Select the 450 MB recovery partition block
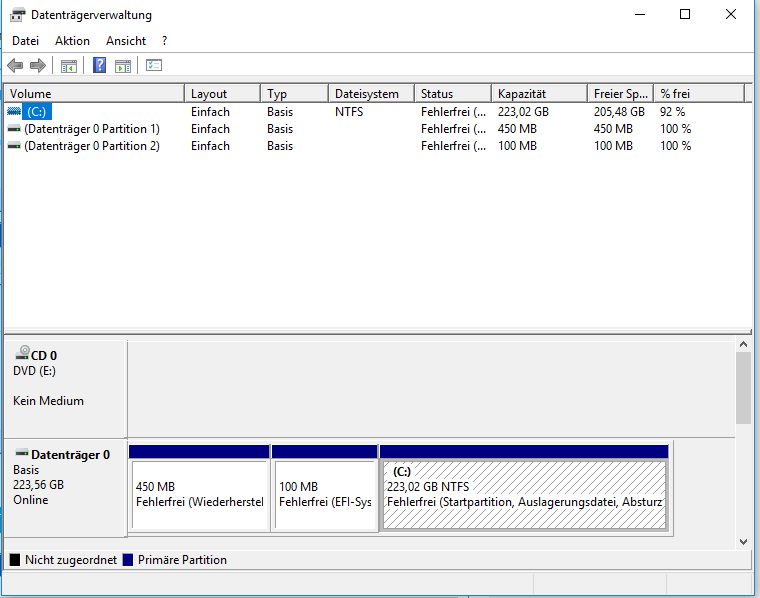Screen dimensions: 760x598 click(x=199, y=488)
